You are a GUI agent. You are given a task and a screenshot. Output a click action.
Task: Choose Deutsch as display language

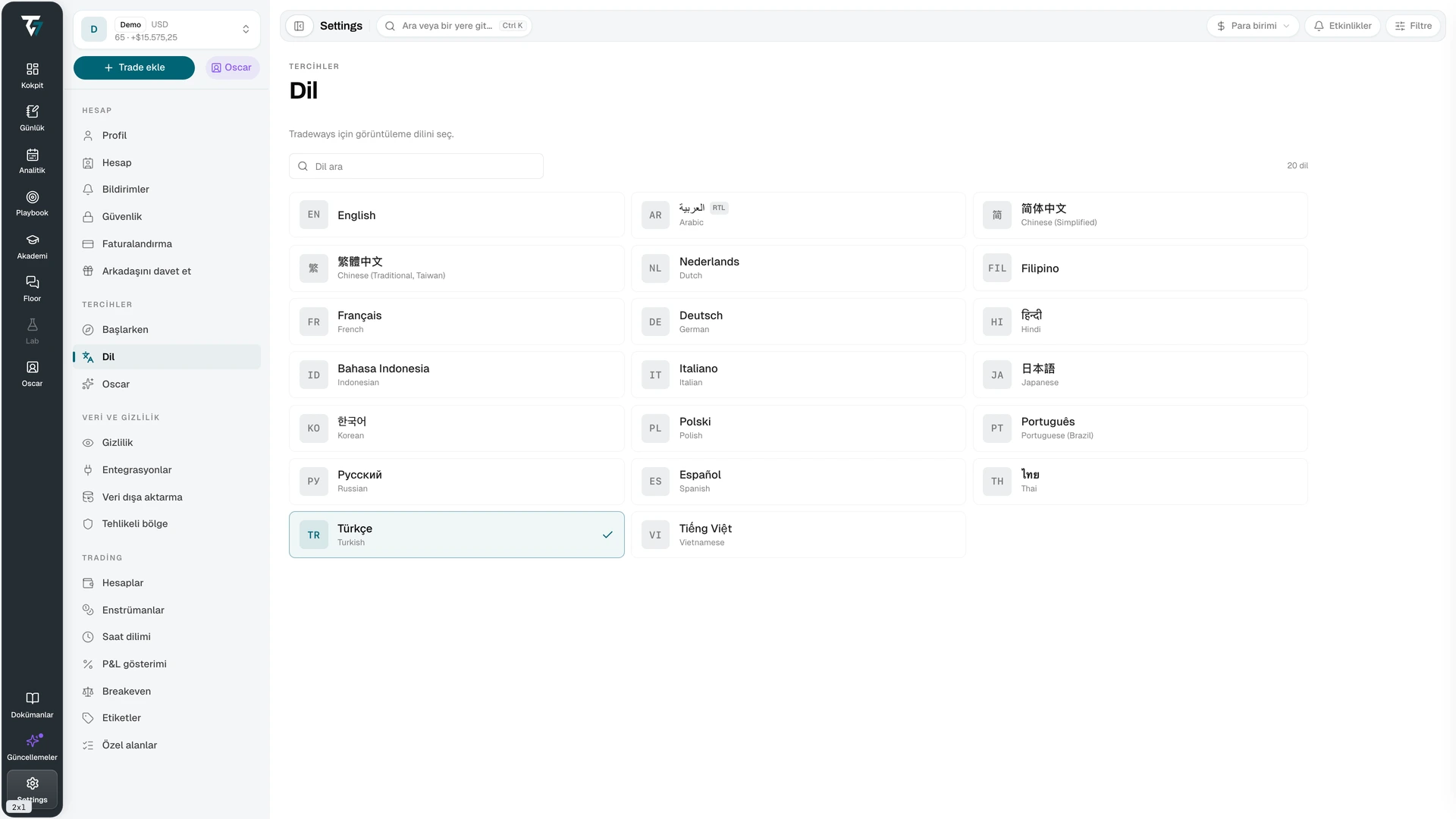pyautogui.click(x=798, y=322)
